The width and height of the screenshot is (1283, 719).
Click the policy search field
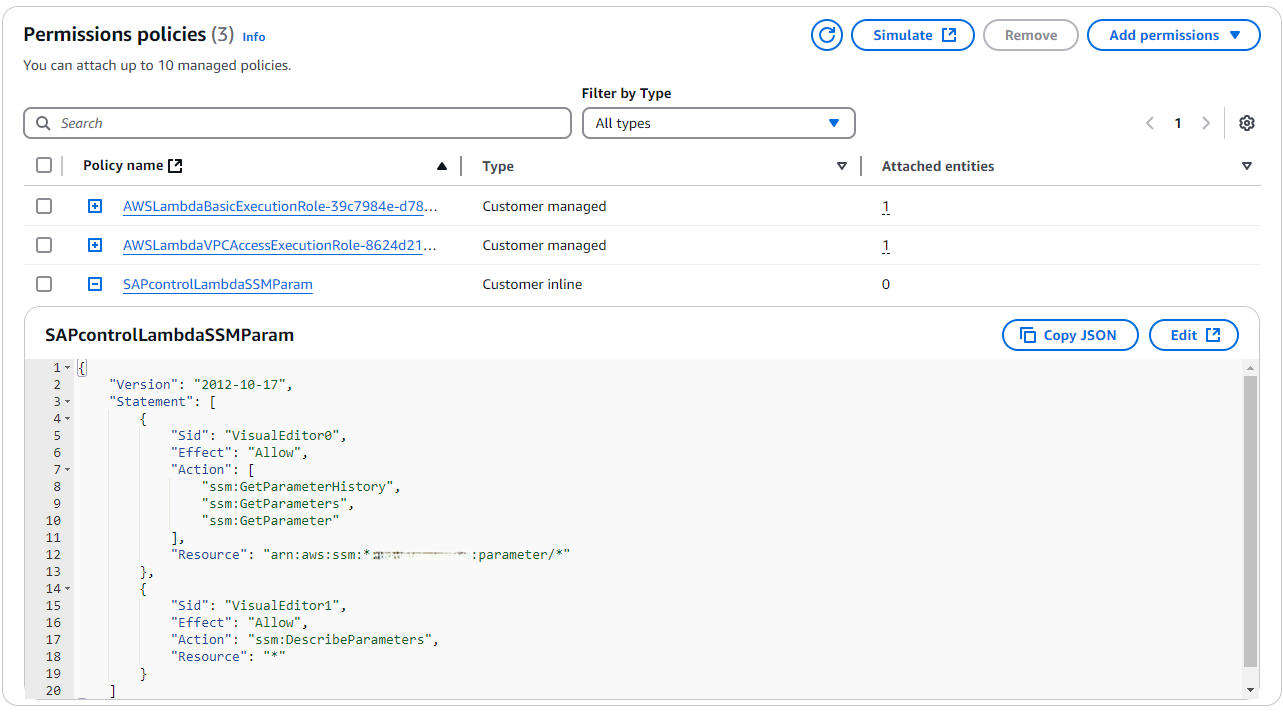coord(297,123)
